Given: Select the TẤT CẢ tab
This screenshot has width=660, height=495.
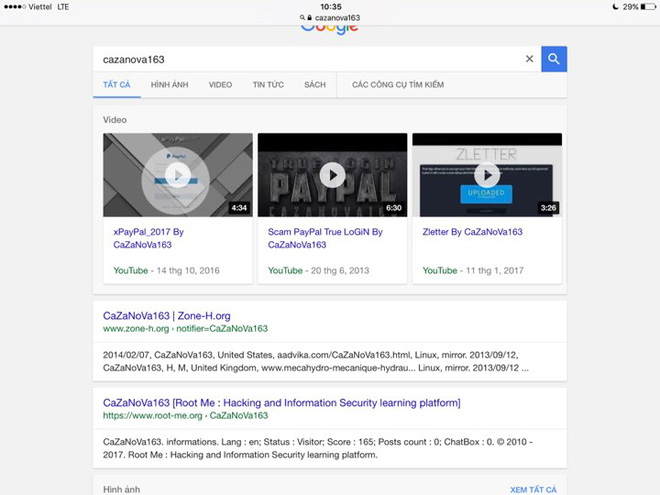Looking at the screenshot, I should pos(117,85).
